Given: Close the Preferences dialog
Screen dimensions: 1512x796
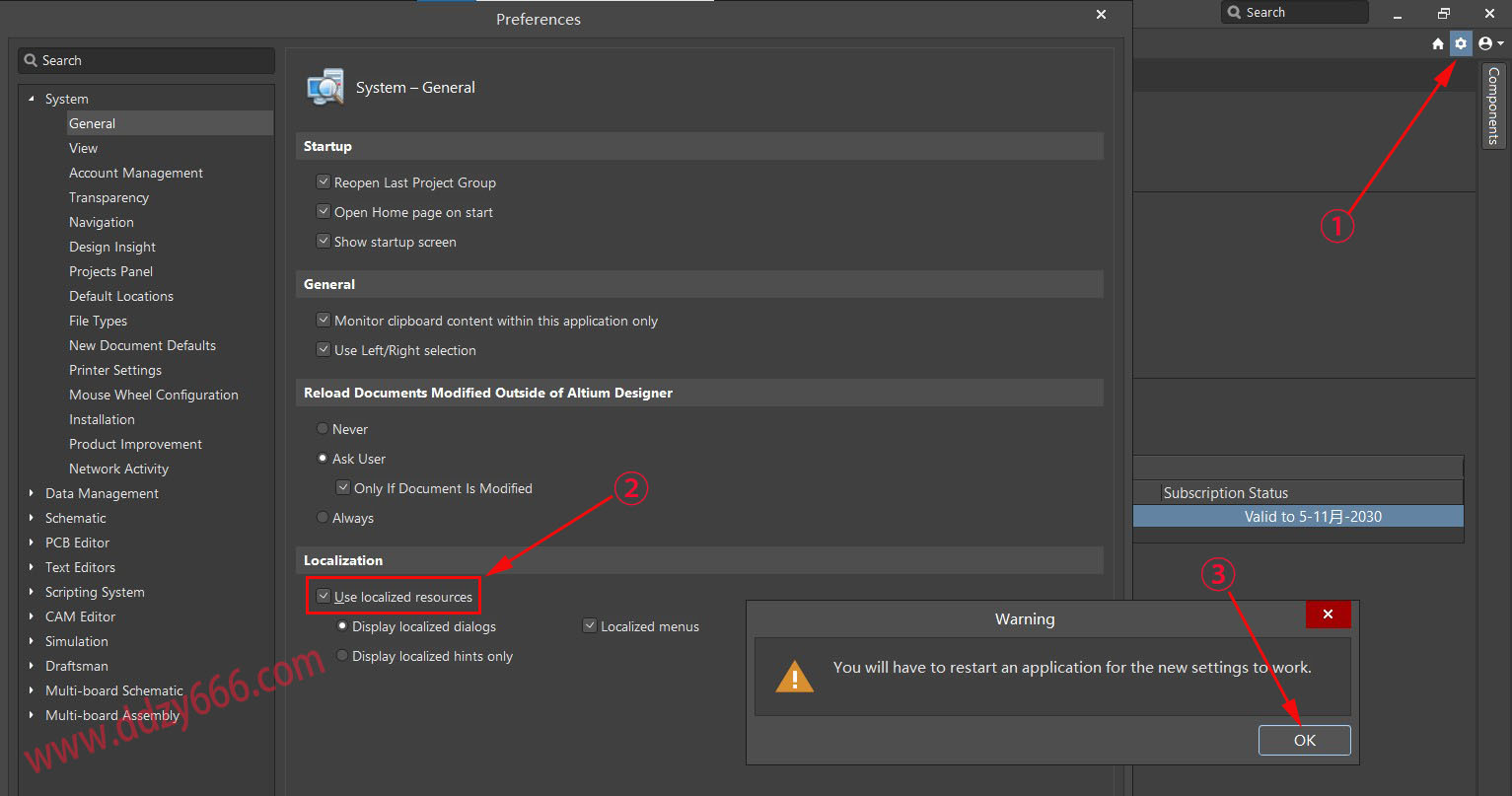Looking at the screenshot, I should 1102,15.
